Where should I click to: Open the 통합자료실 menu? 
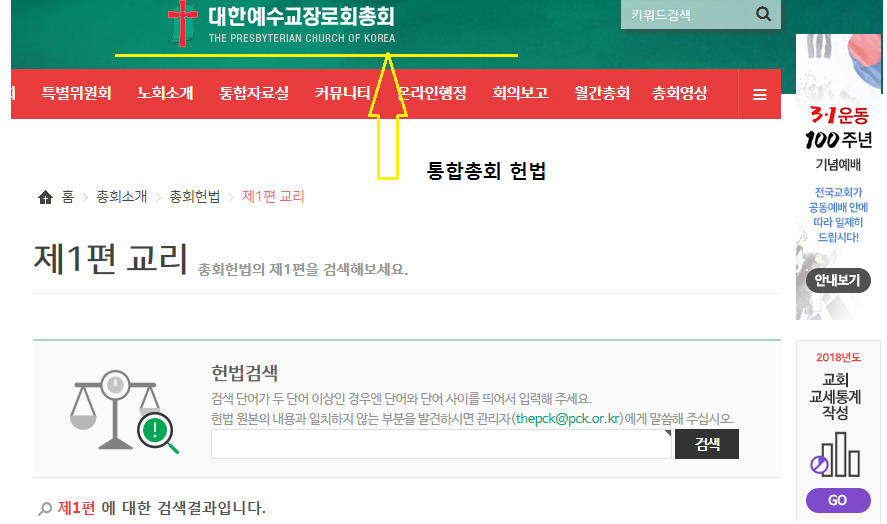[254, 93]
